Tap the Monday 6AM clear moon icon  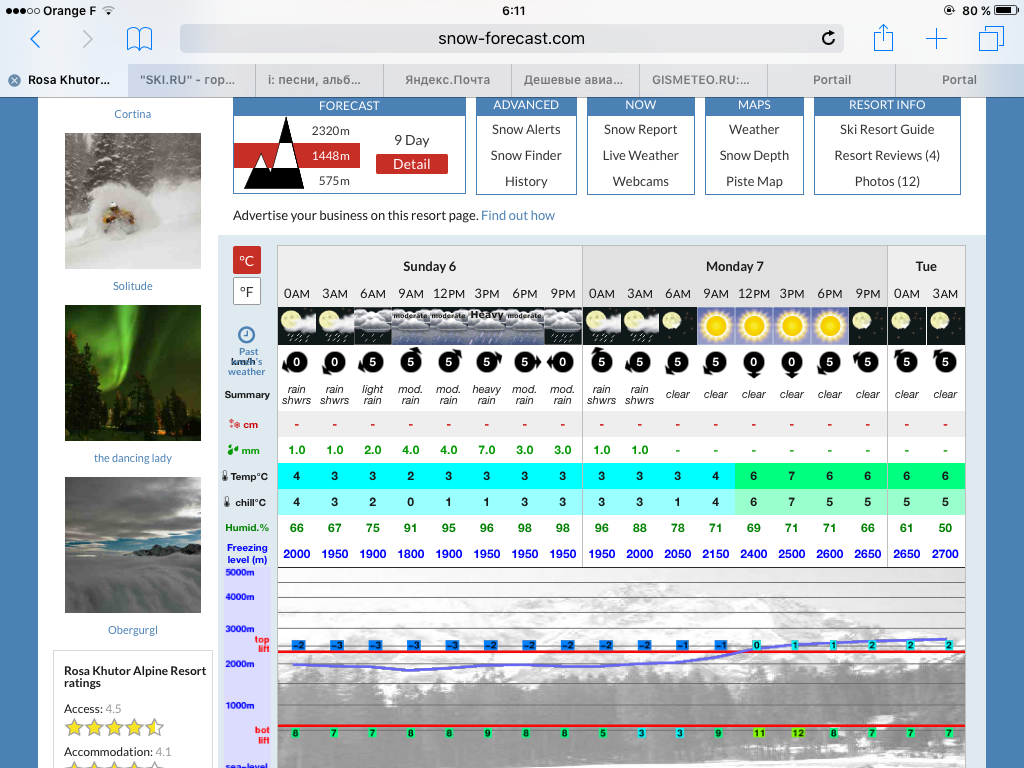tap(678, 326)
